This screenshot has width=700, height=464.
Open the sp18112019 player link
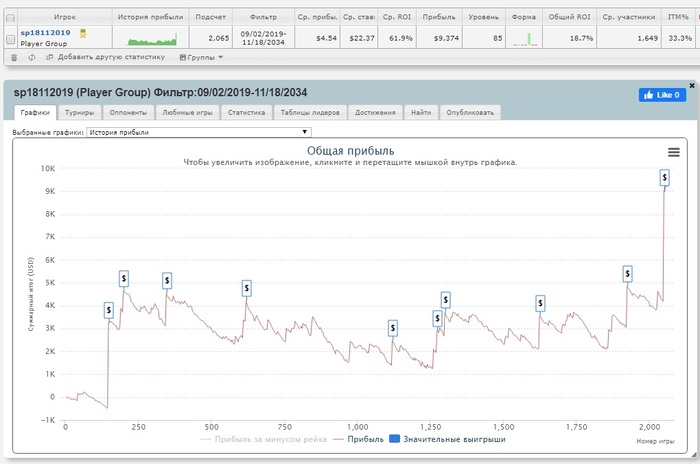click(x=45, y=33)
